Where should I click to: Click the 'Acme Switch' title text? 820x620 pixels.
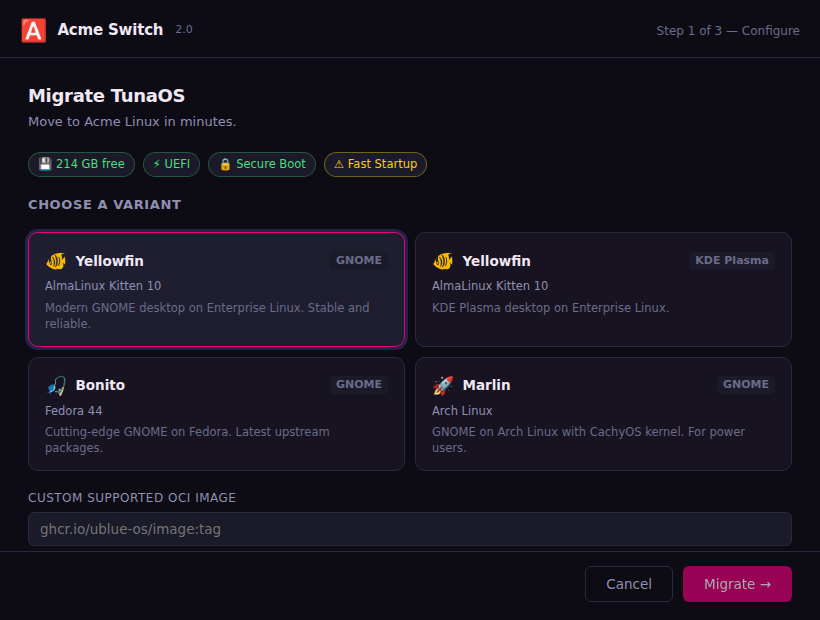[110, 30]
